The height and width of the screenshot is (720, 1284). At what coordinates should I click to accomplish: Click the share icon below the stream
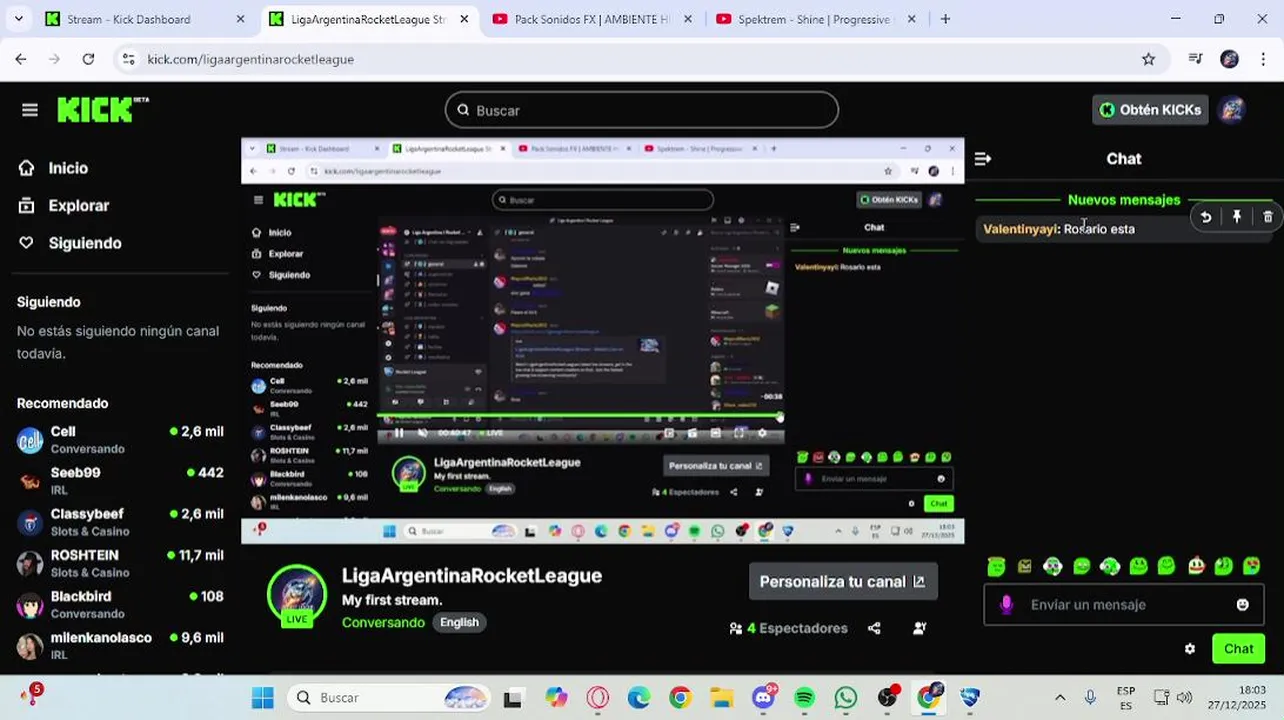point(875,629)
